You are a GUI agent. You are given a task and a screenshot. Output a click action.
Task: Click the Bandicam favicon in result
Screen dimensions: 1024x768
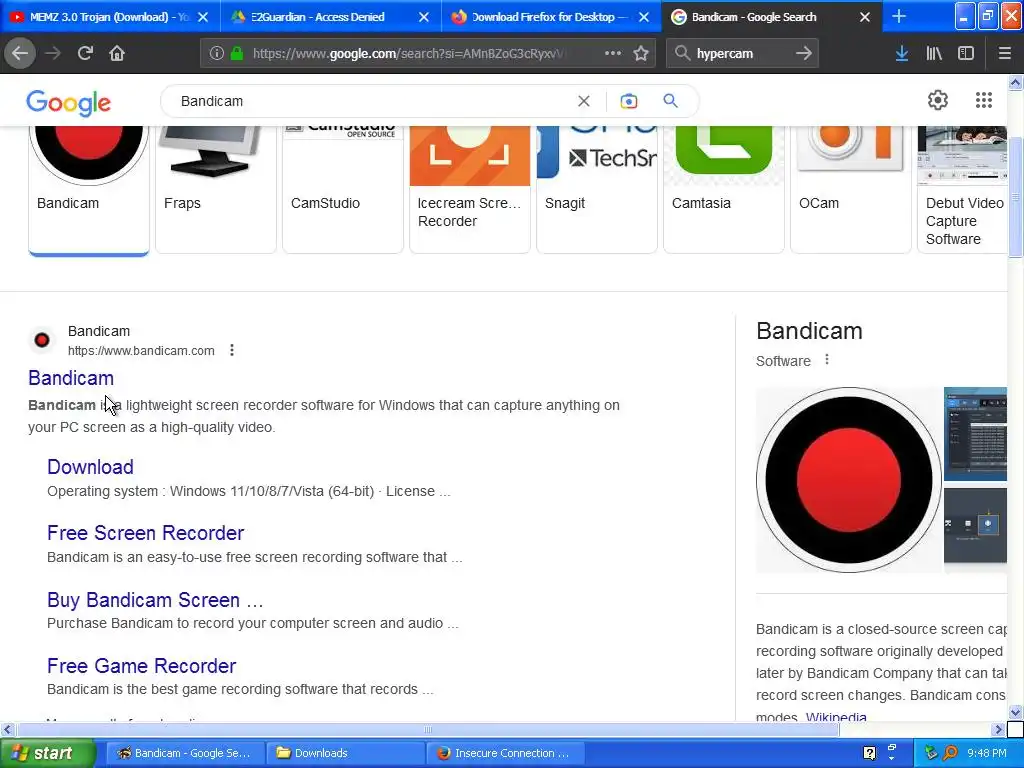tap(42, 340)
